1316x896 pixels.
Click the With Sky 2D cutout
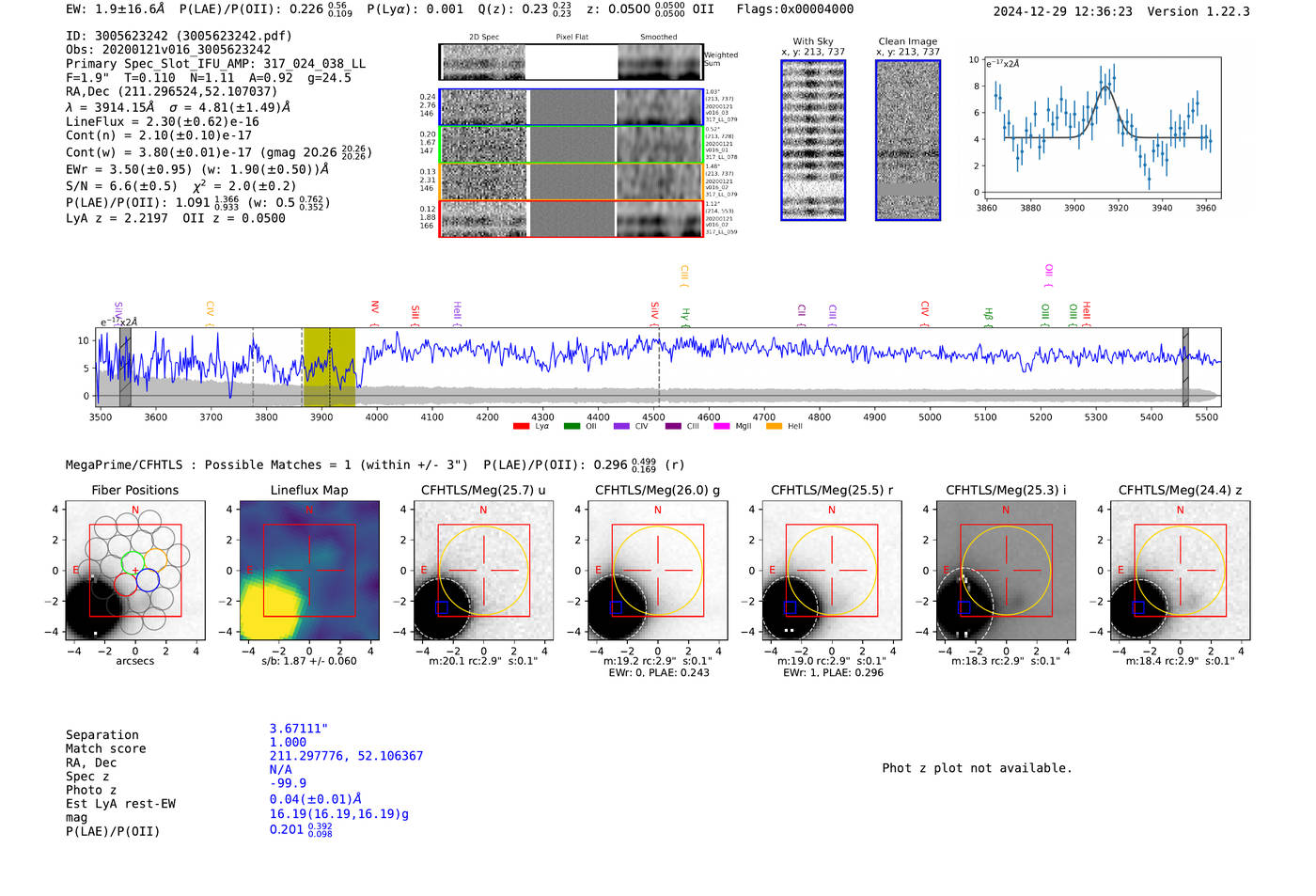point(813,140)
